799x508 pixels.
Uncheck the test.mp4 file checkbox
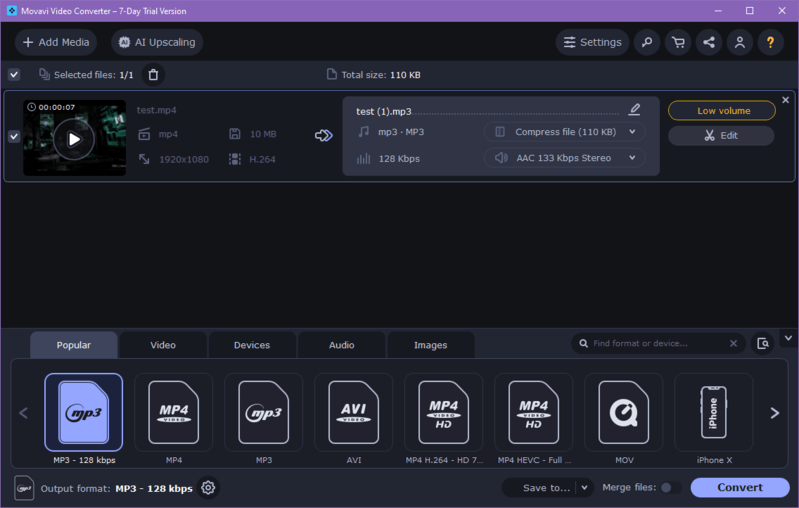[x=14, y=137]
